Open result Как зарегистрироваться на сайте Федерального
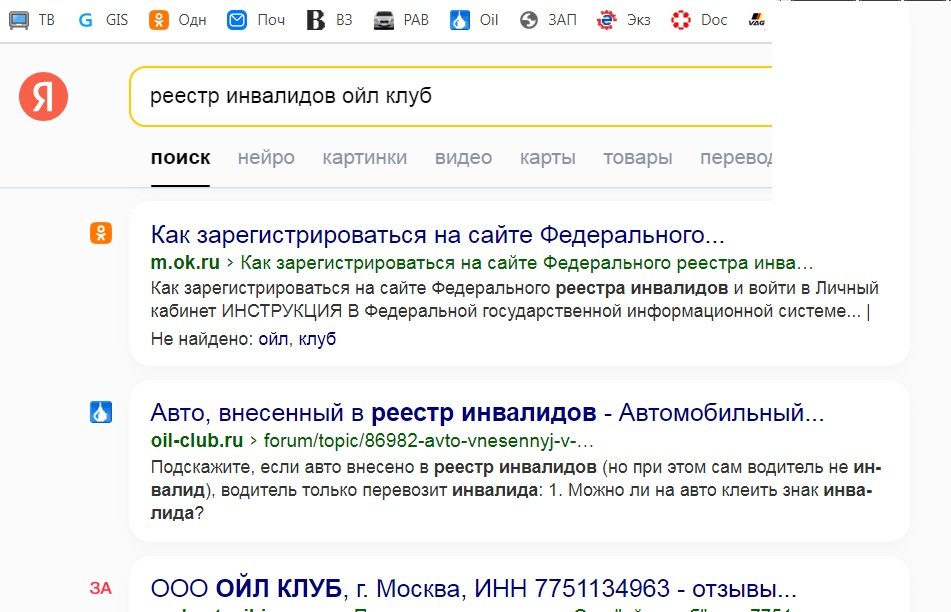 tap(437, 235)
